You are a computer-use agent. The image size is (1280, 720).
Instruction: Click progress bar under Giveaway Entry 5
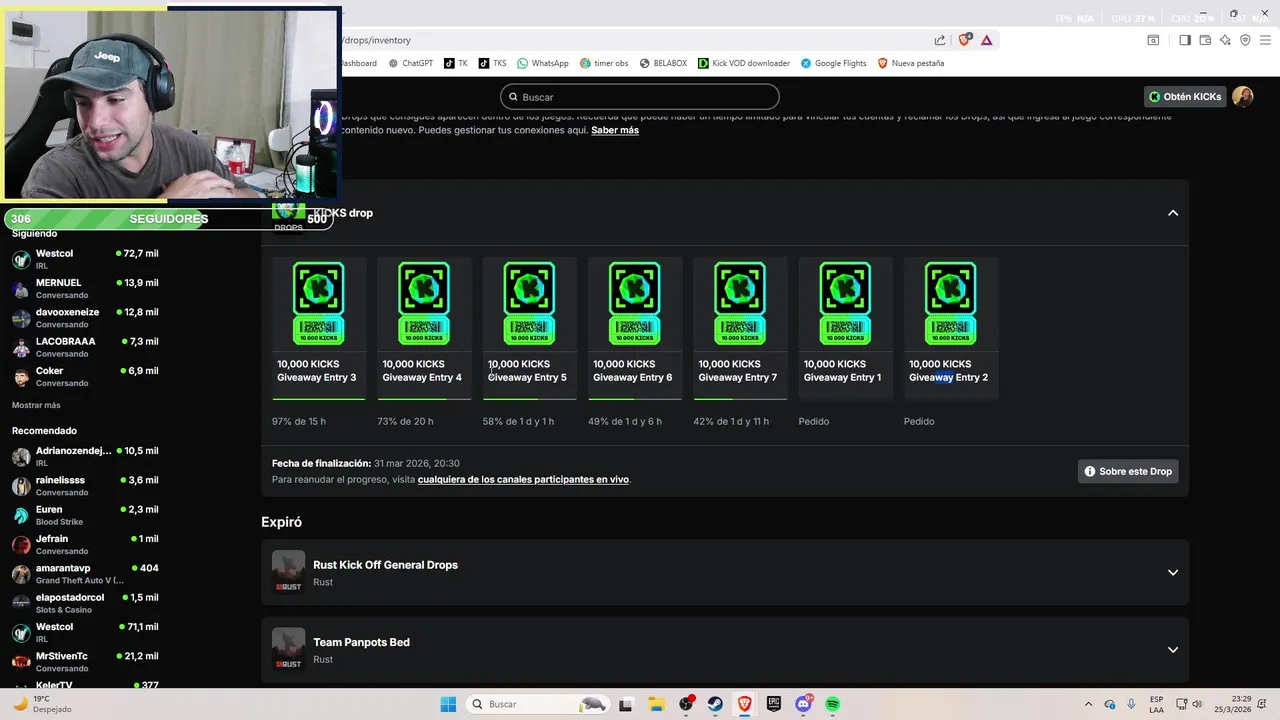[530, 399]
